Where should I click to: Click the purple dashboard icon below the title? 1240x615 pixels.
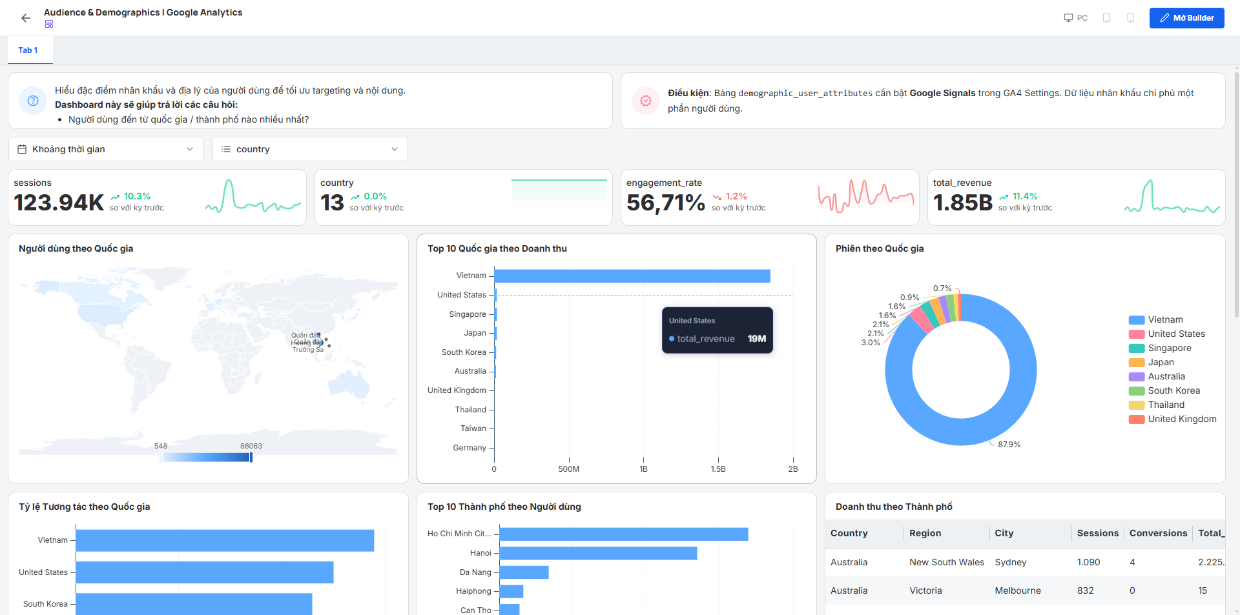click(49, 24)
